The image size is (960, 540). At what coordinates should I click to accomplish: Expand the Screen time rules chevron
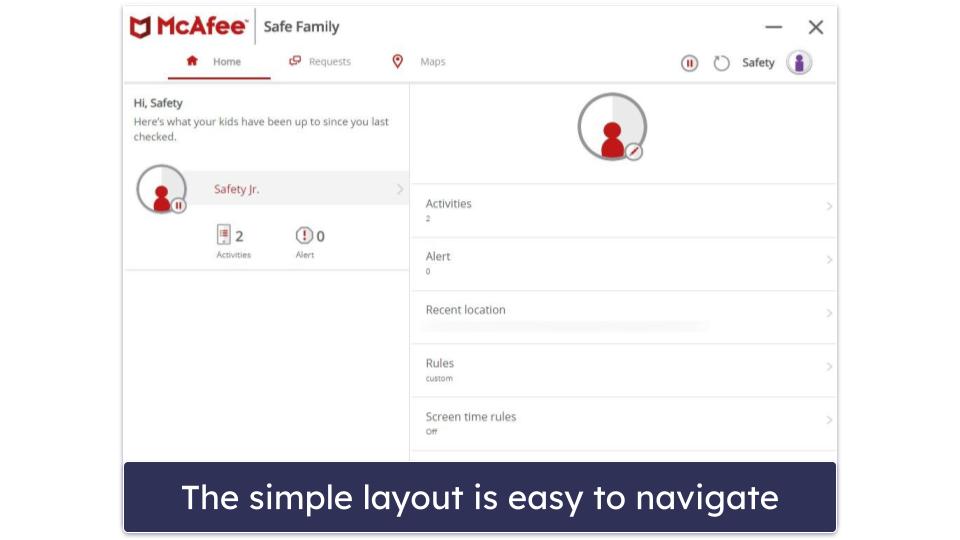829,420
